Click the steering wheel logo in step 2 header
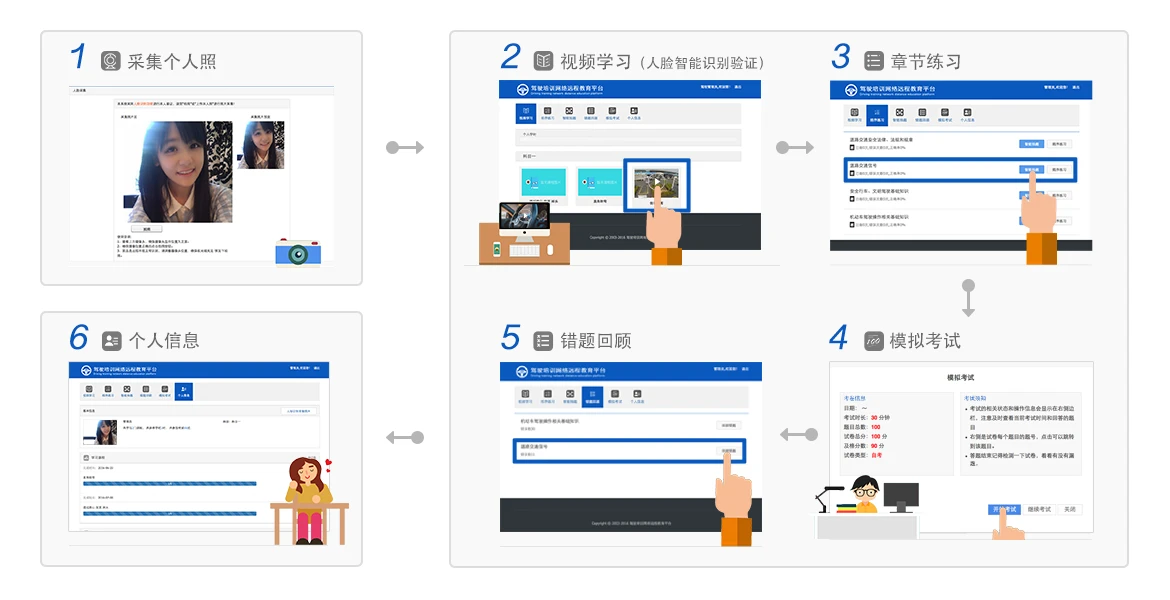This screenshot has height=600, width=1170. pyautogui.click(x=523, y=90)
